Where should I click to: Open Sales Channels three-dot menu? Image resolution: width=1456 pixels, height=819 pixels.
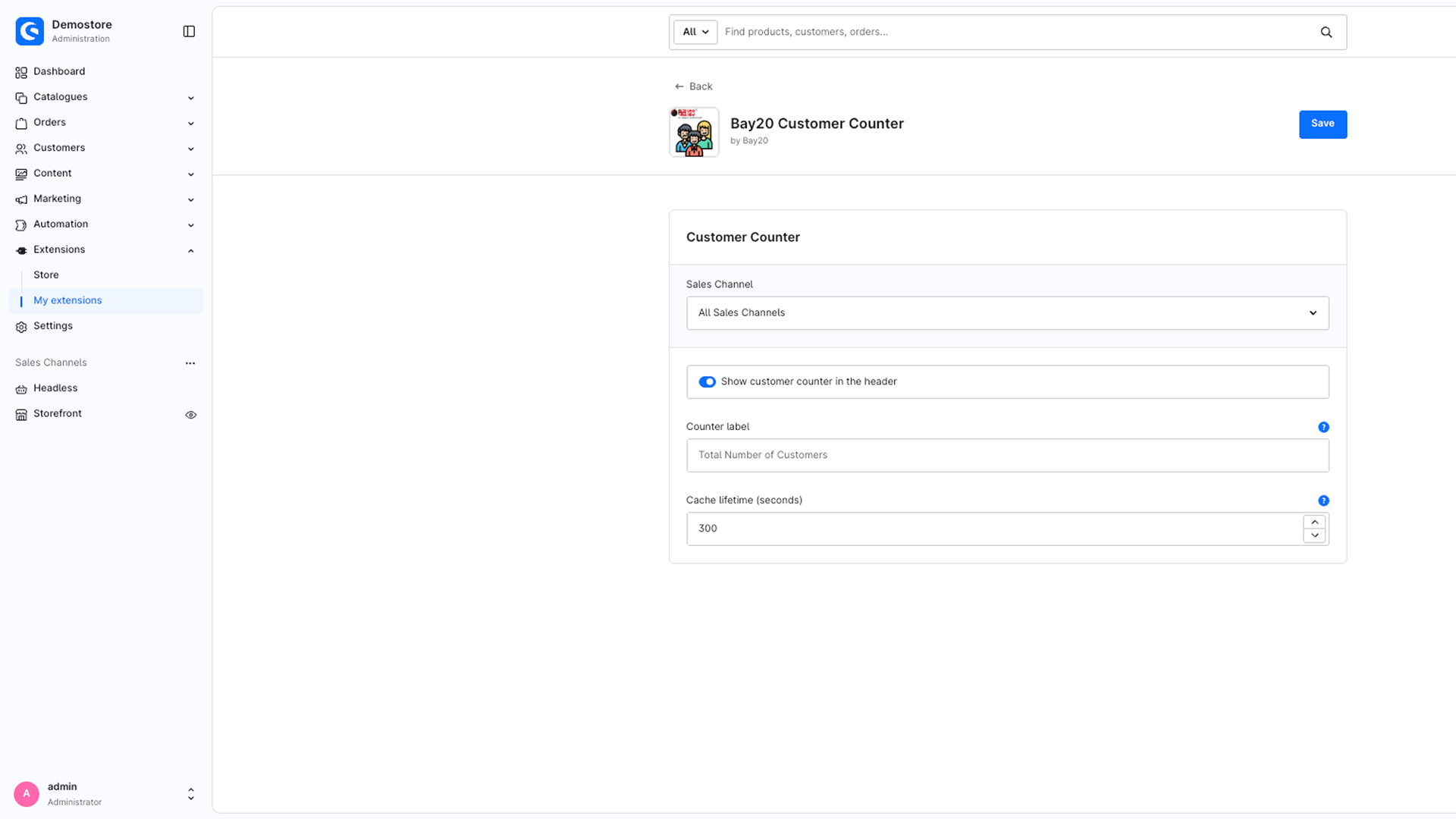click(190, 363)
